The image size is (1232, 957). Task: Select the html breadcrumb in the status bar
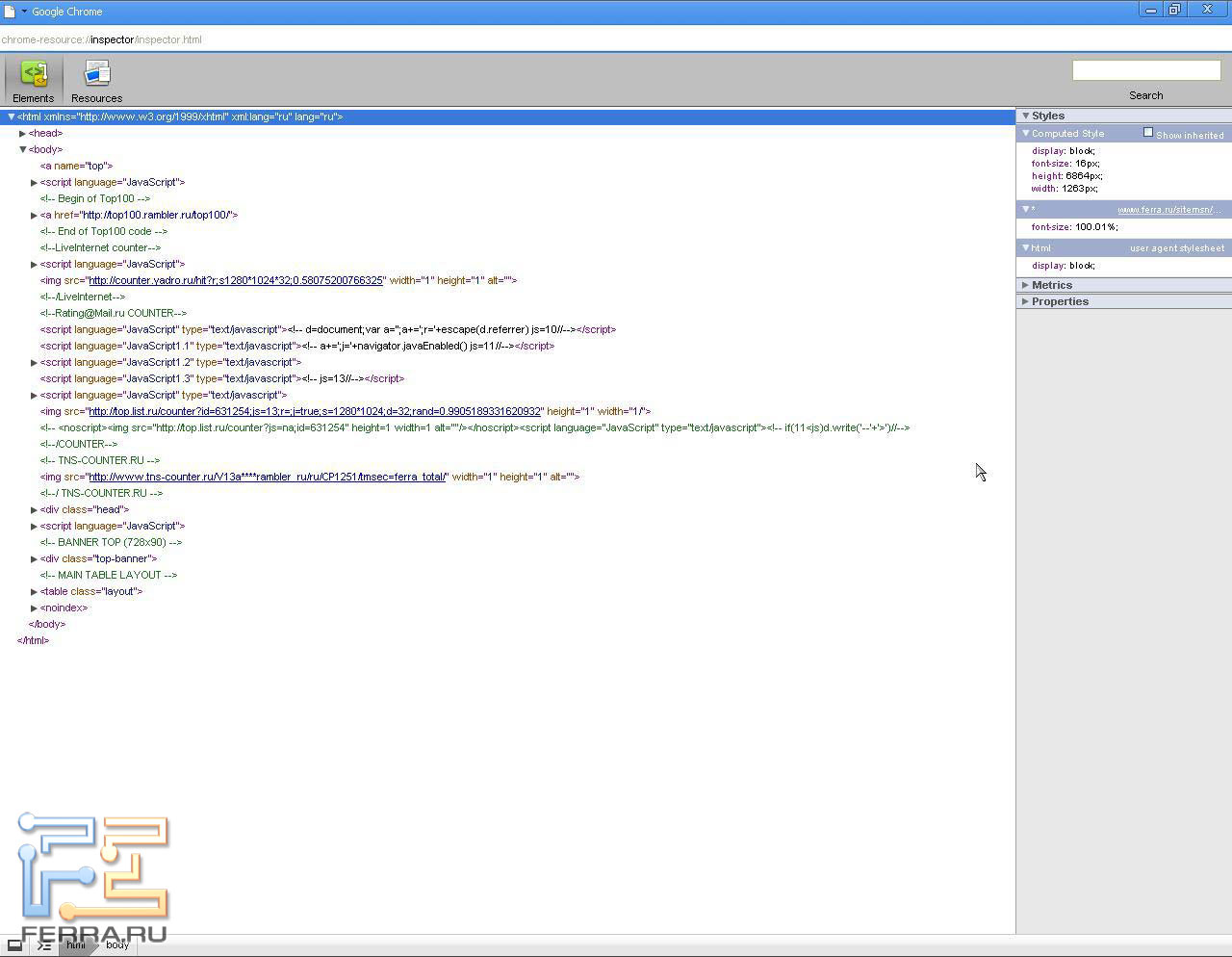[76, 944]
